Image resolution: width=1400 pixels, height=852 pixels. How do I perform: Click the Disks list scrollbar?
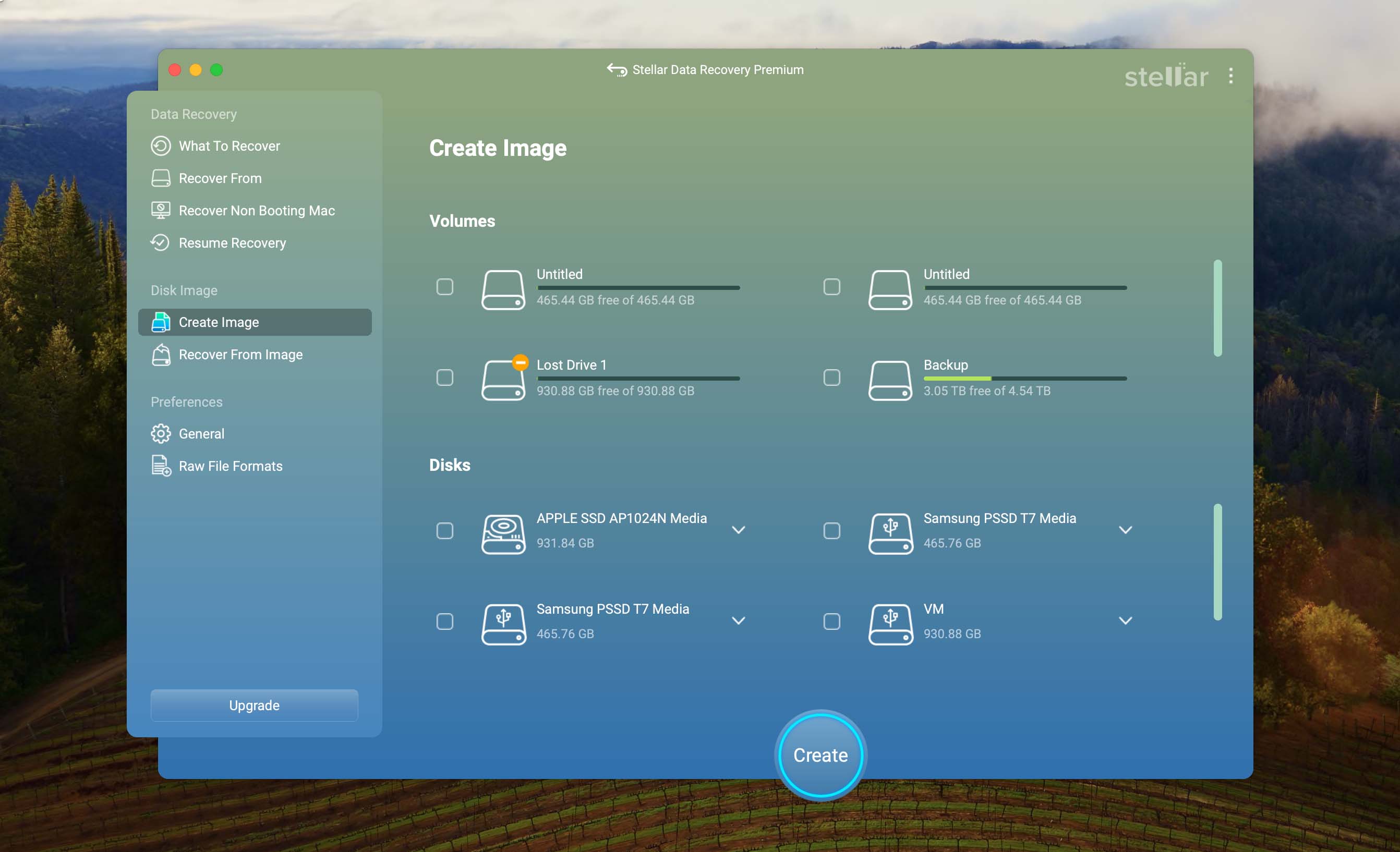1217,562
